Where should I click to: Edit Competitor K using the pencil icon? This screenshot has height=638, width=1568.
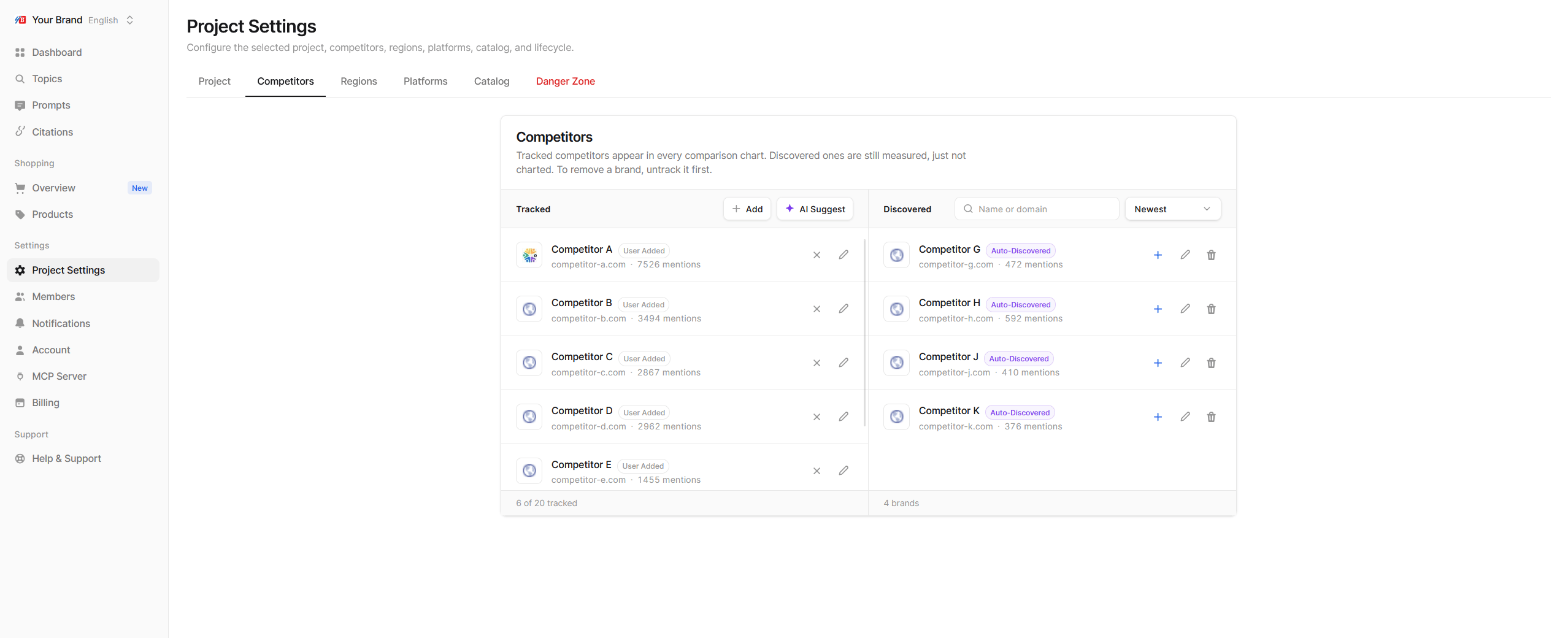click(x=1185, y=417)
